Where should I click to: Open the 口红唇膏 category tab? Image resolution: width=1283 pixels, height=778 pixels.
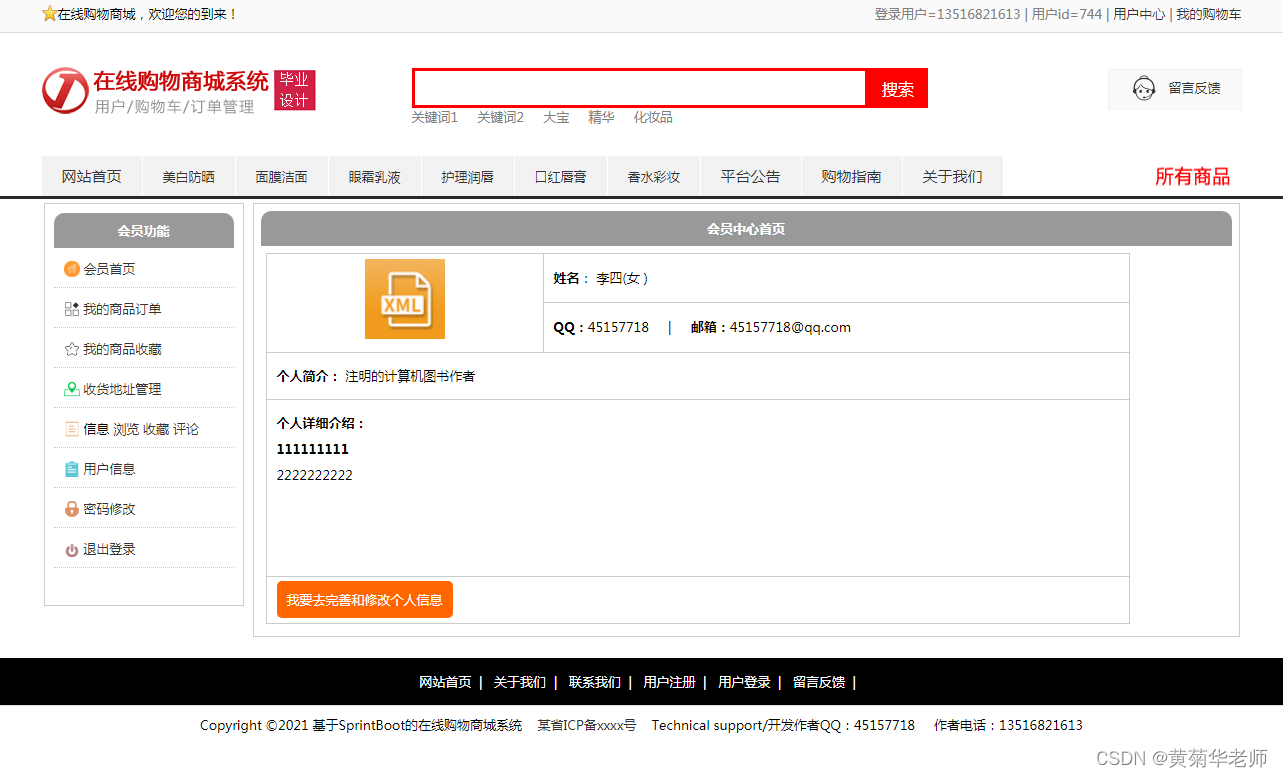pos(561,177)
